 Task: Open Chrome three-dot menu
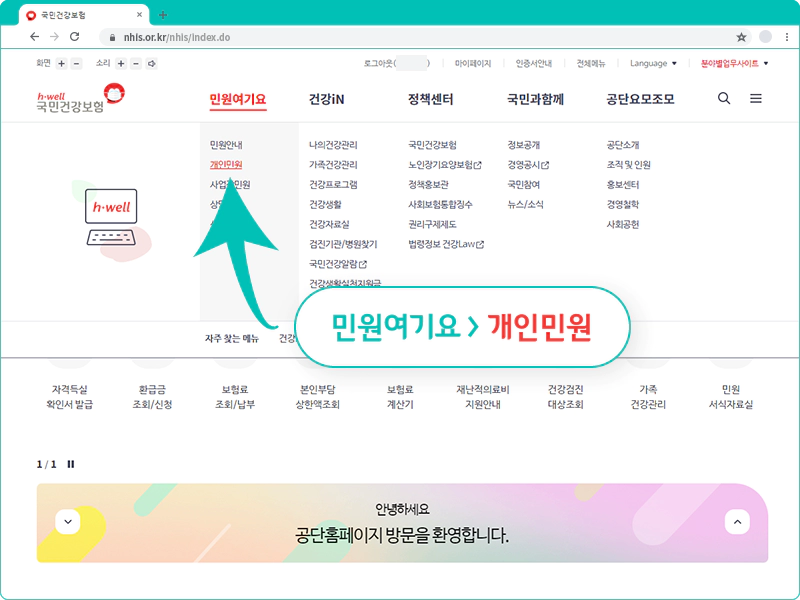[787, 37]
